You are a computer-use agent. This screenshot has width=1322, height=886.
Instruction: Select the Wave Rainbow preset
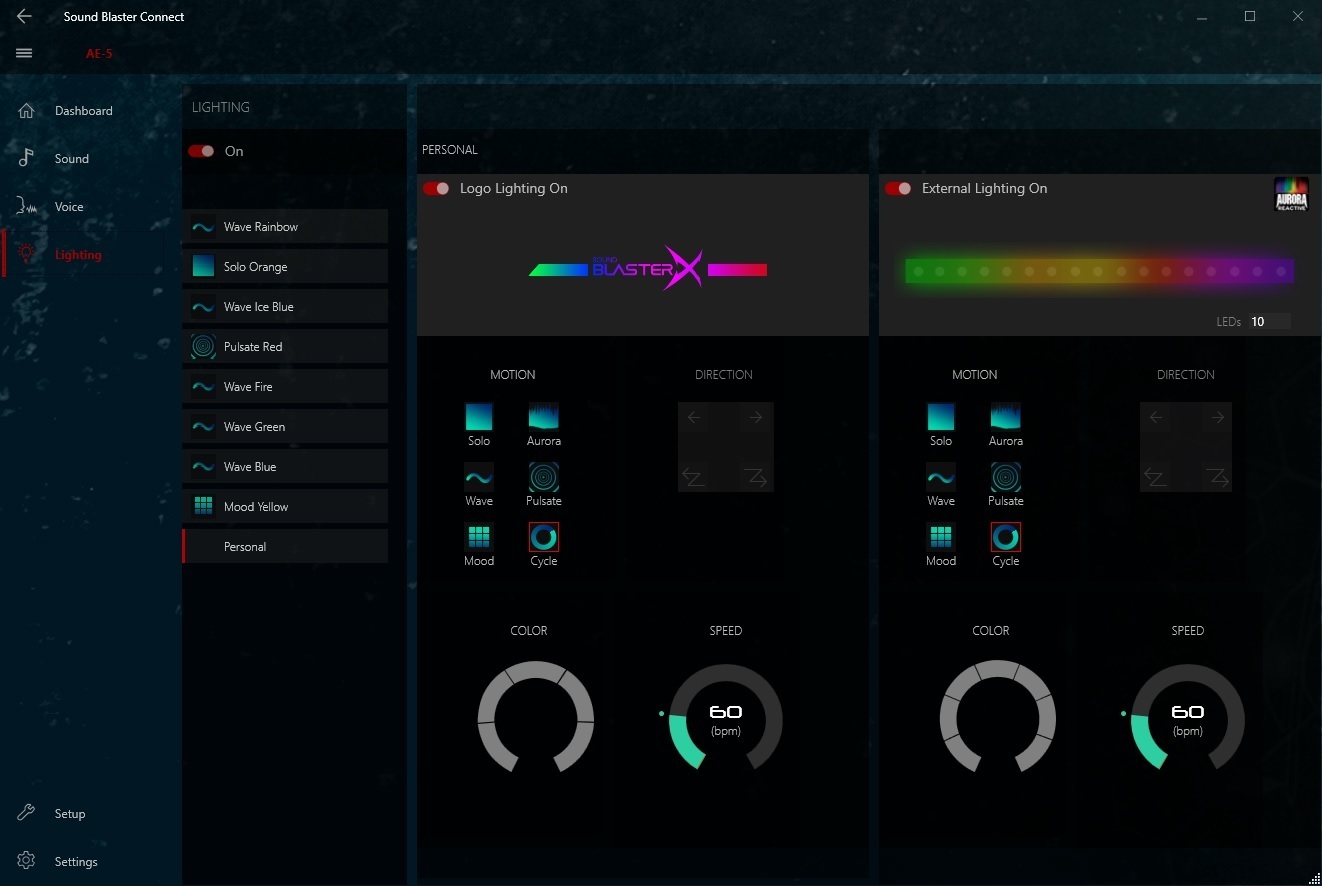coord(285,227)
